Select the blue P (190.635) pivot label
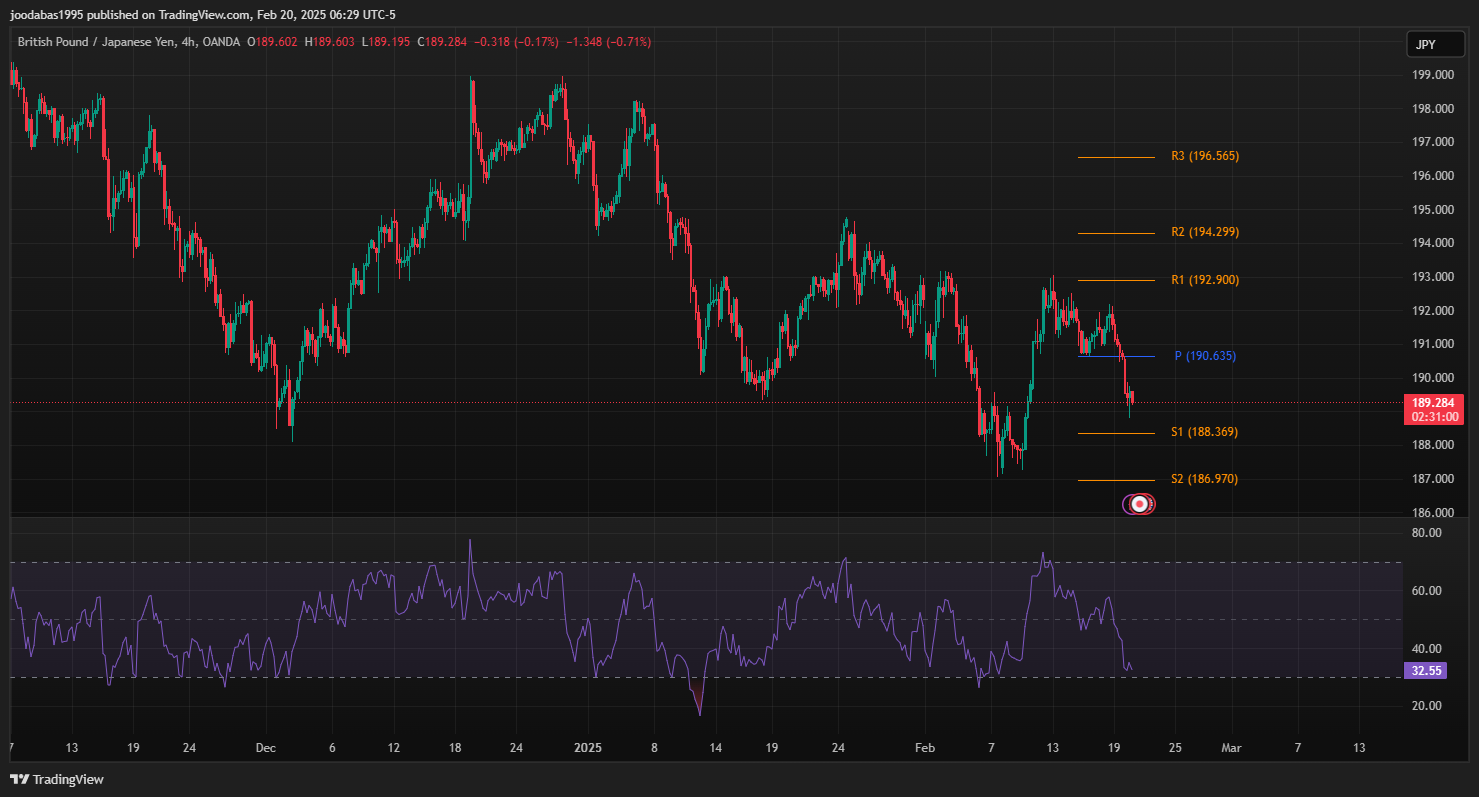The width and height of the screenshot is (1479, 797). pyautogui.click(x=1204, y=356)
